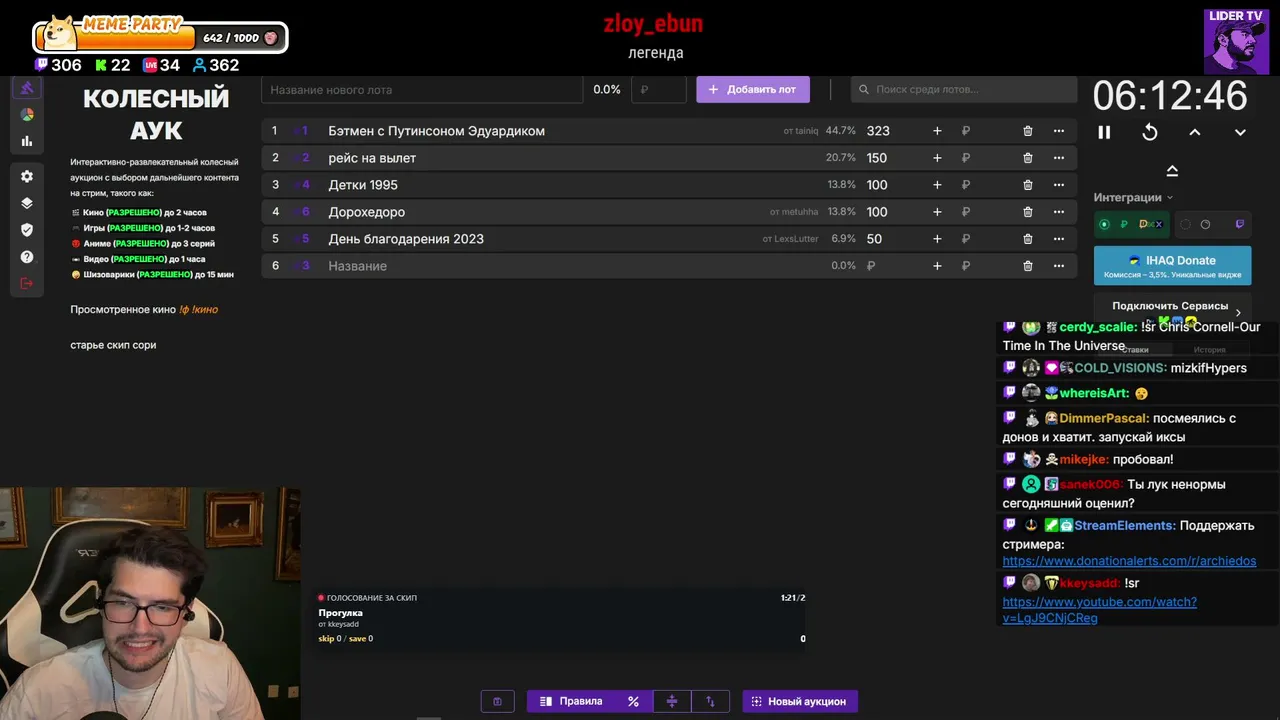Screen dimensions: 1280x720
Task: Increase timer with the up chevron
Action: (1195, 132)
